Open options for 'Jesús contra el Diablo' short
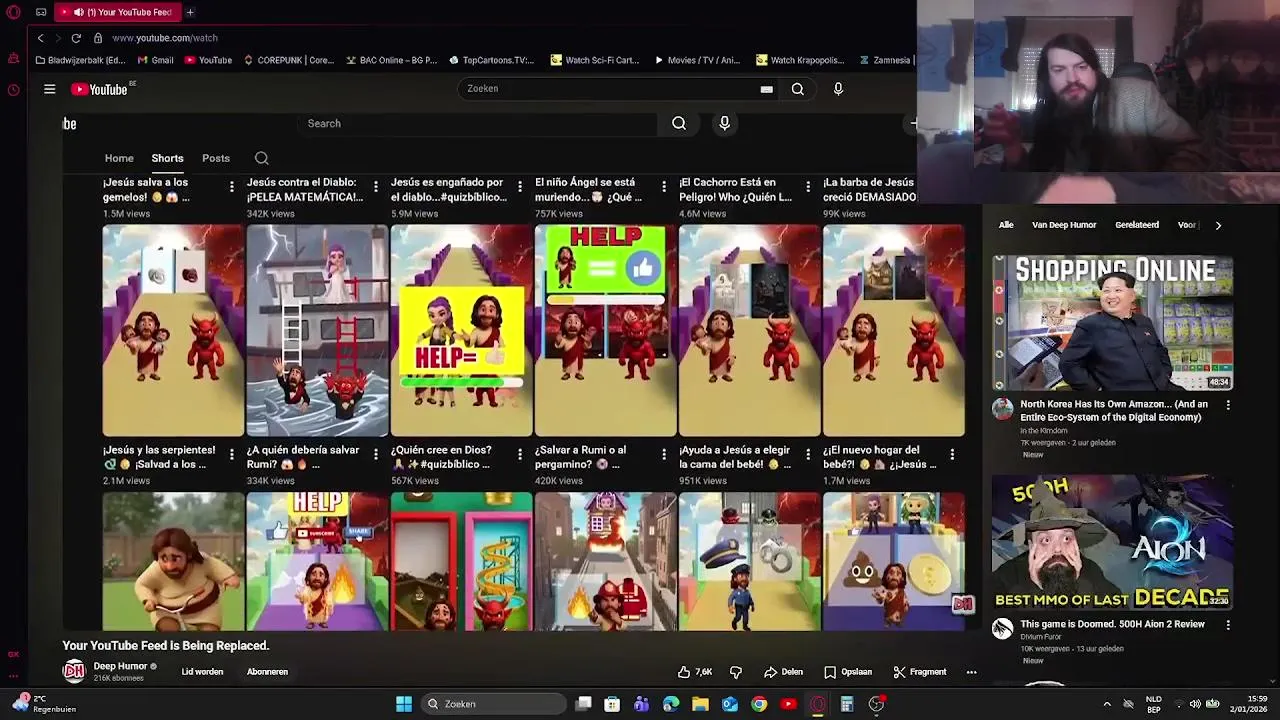Image resolution: width=1280 pixels, height=720 pixels. [376, 187]
